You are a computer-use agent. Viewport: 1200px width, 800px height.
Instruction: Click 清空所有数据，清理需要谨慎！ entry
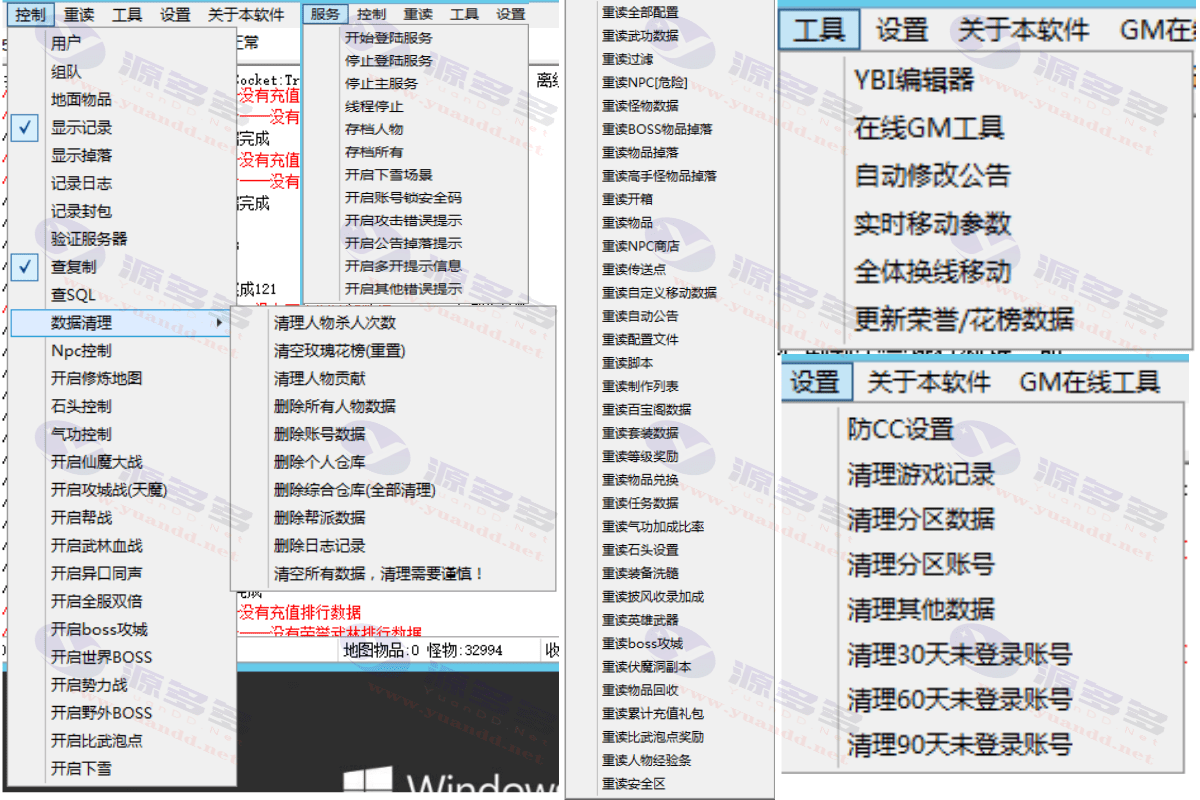point(380,574)
